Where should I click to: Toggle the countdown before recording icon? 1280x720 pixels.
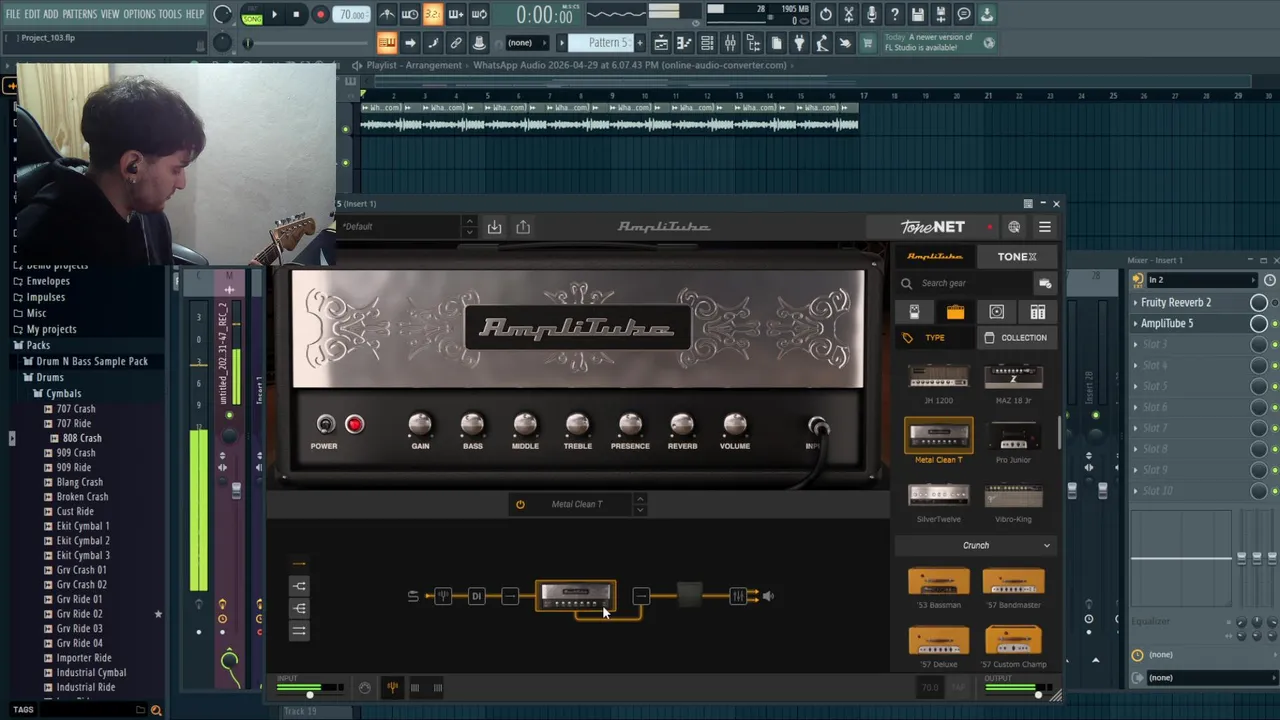pyautogui.click(x=432, y=14)
